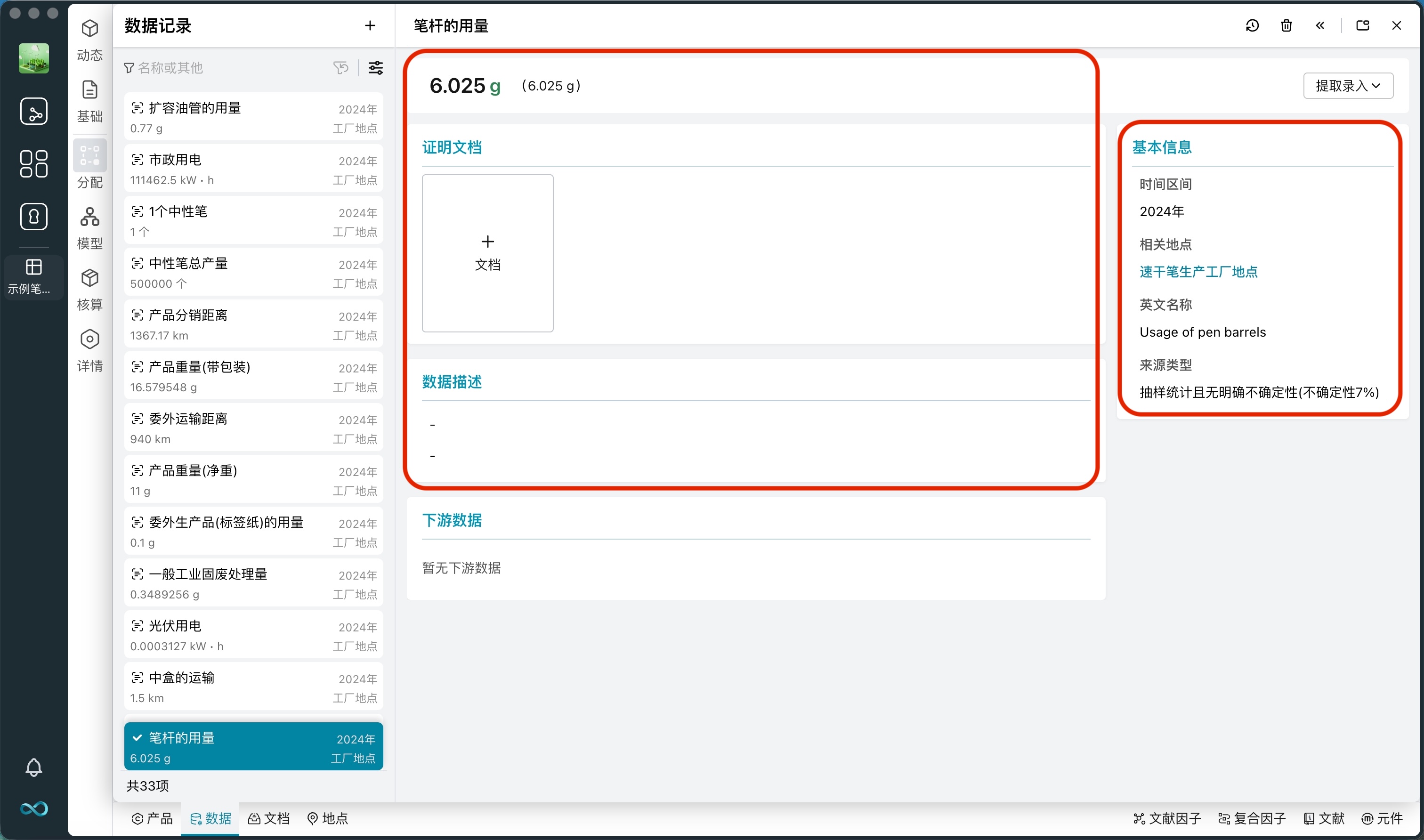Deselect the checked 笔杆的用量 record

tap(137, 737)
